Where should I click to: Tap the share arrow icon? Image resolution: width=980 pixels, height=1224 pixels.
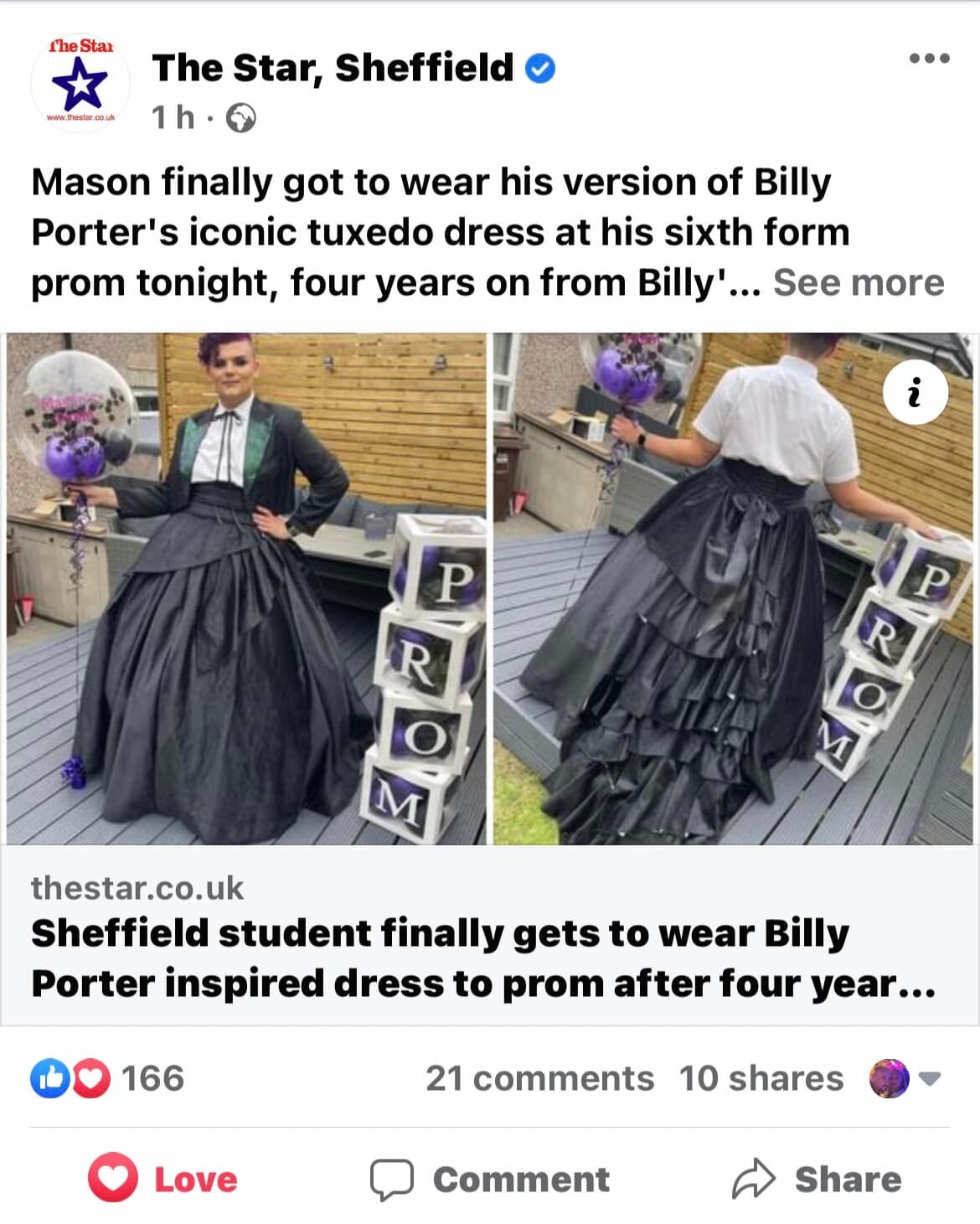click(x=755, y=1179)
